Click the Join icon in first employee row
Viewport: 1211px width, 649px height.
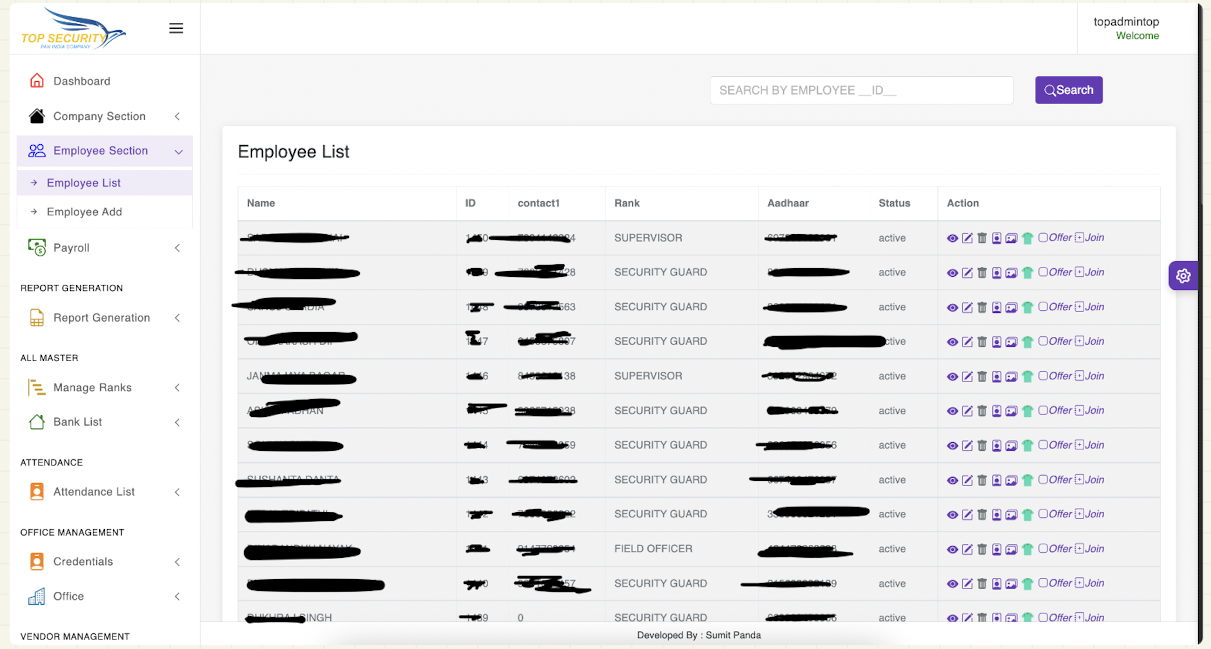pos(1089,238)
